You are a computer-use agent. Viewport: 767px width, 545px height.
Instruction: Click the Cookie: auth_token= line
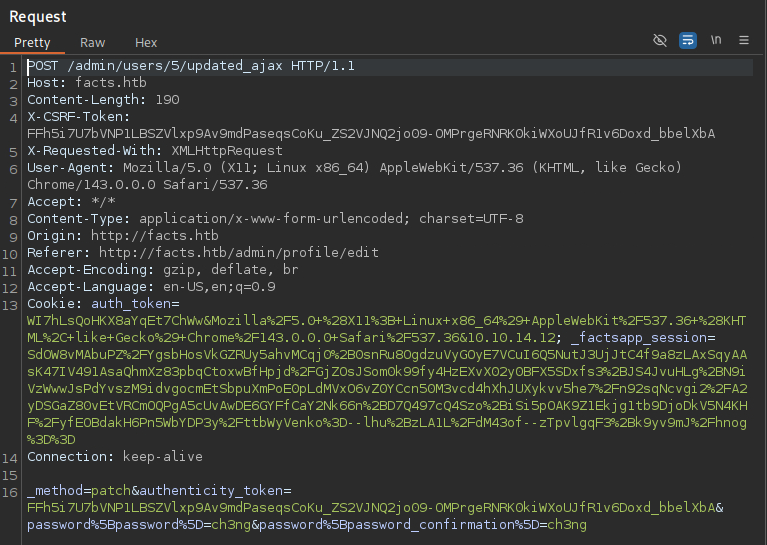103,304
